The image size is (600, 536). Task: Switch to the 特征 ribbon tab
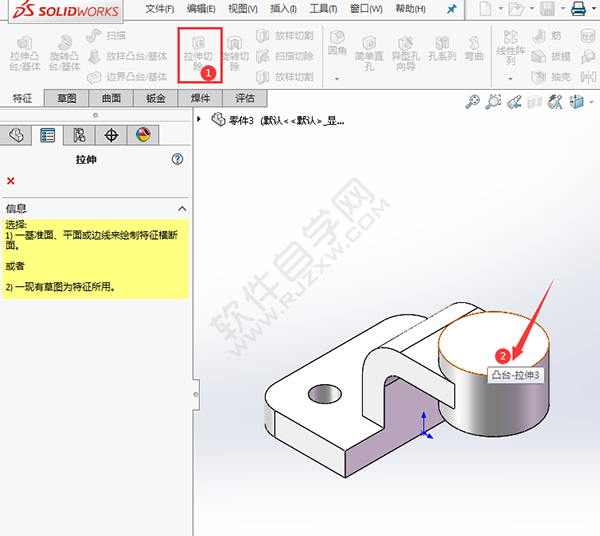(x=22, y=98)
